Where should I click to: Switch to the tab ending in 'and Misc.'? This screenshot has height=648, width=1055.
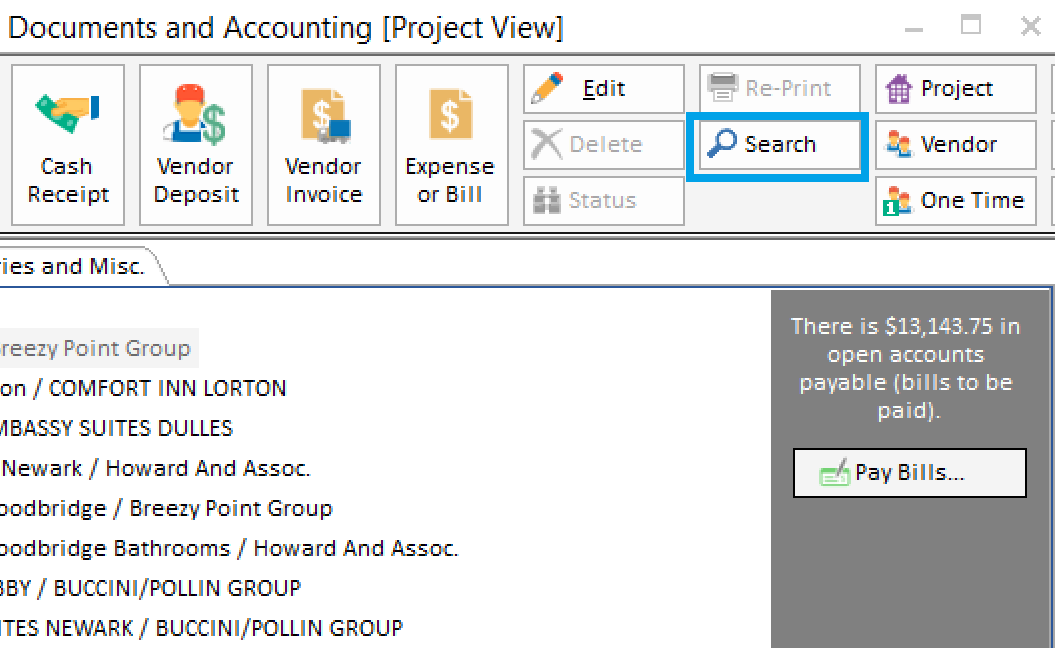(75, 266)
